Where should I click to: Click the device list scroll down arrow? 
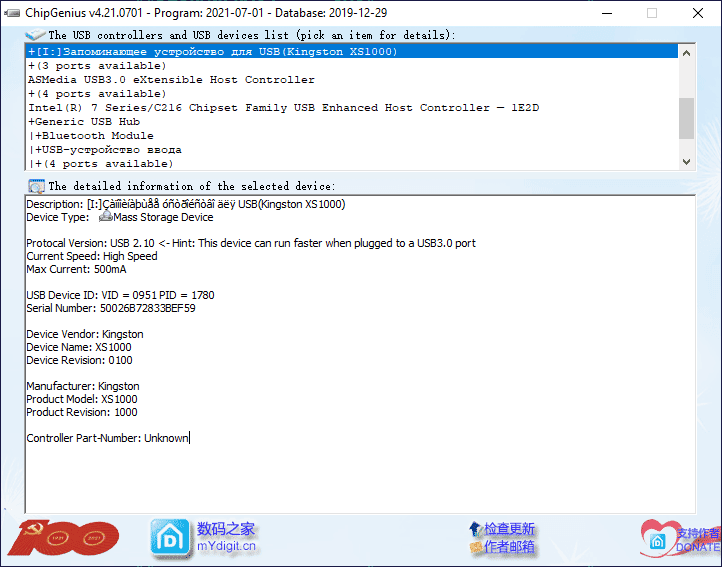tap(686, 162)
